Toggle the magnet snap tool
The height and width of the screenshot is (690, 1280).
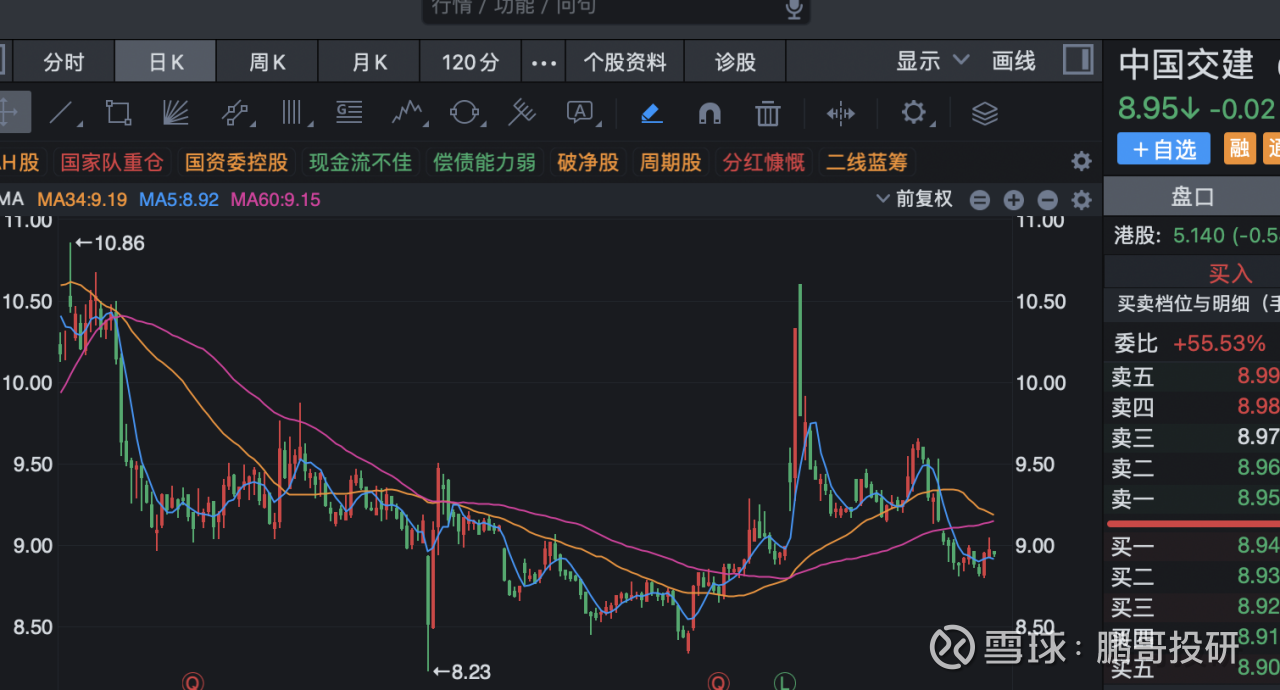(709, 113)
